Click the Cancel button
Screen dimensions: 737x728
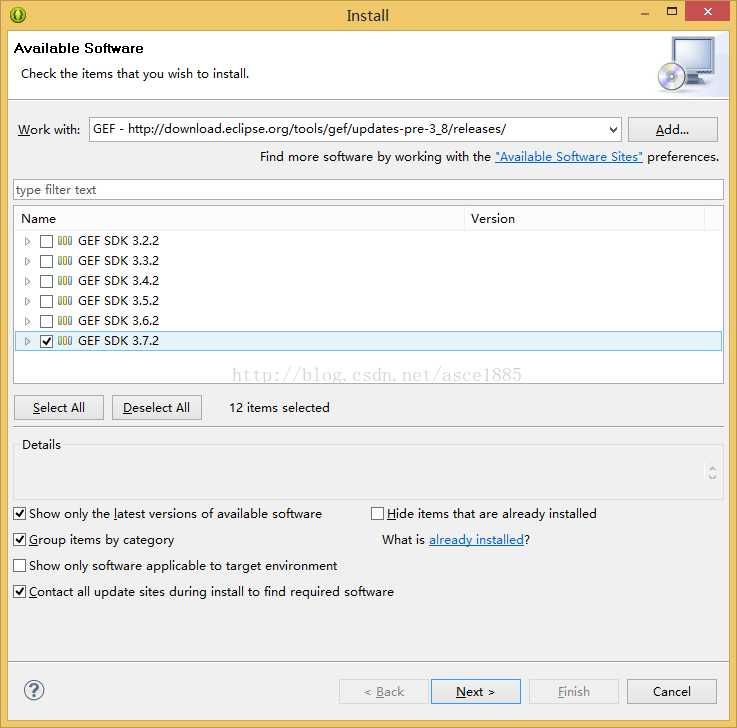[672, 691]
